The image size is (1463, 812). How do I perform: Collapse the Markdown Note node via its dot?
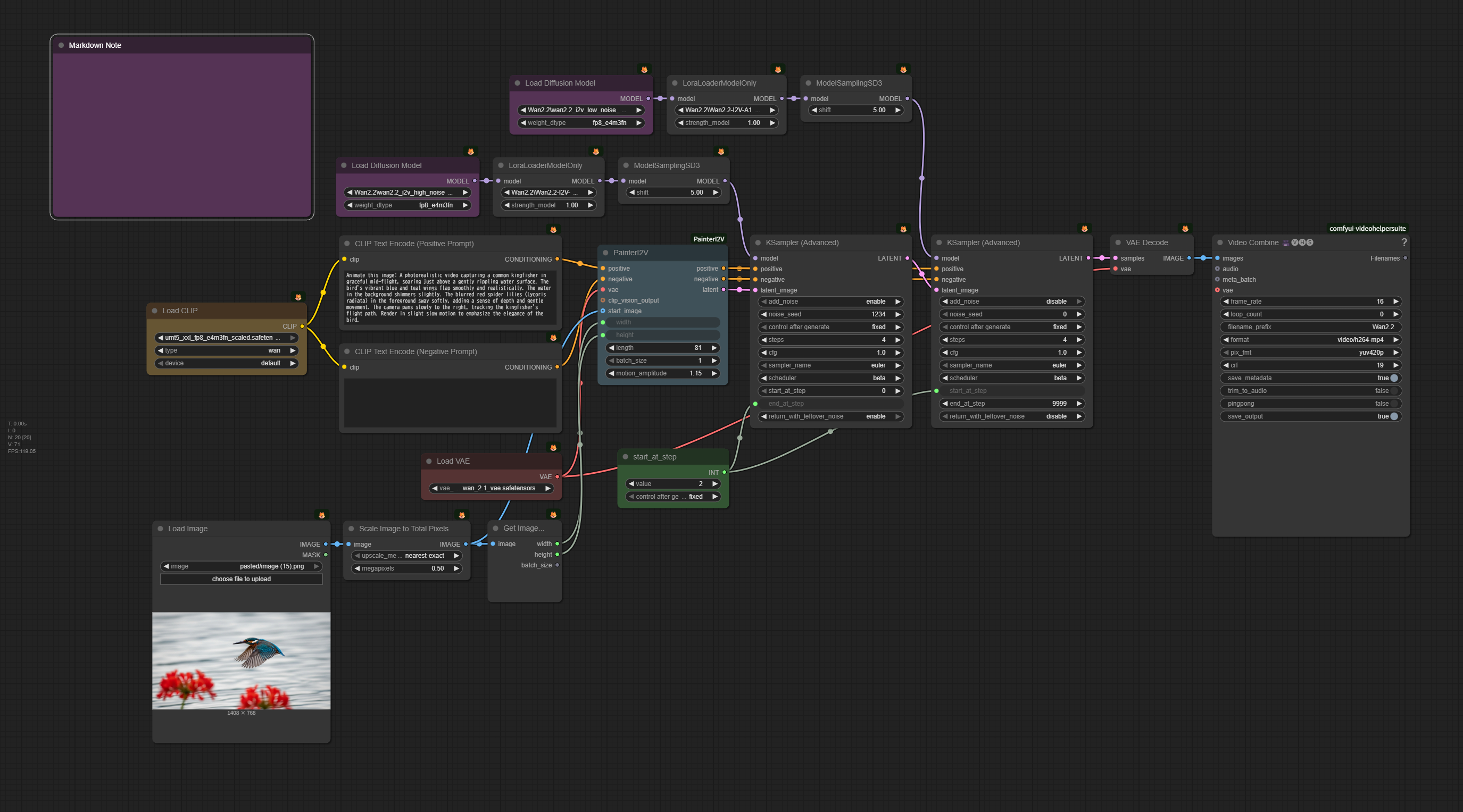click(61, 45)
